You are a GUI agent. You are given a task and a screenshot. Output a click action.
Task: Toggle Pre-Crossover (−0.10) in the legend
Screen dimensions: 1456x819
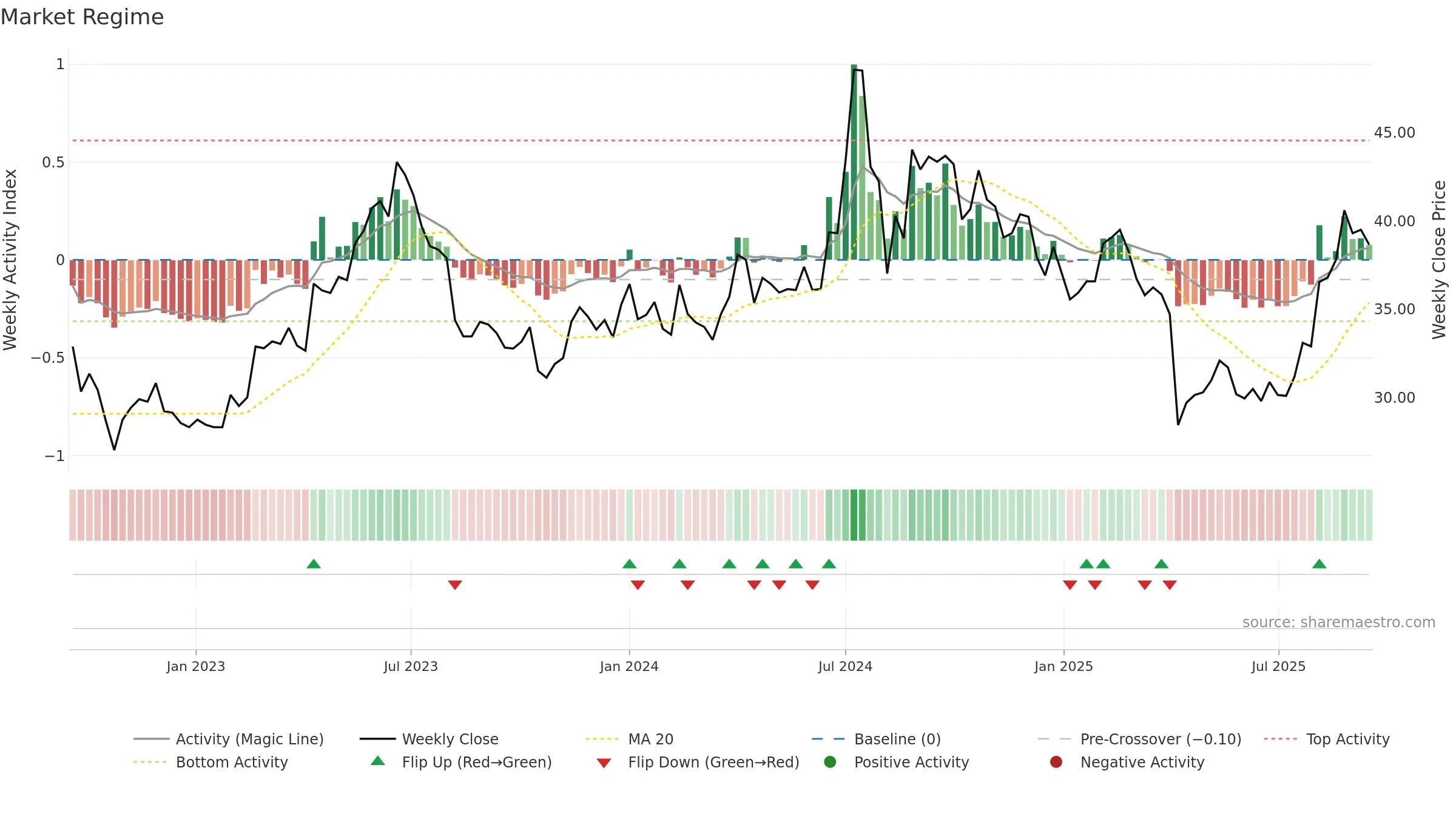point(1140,739)
